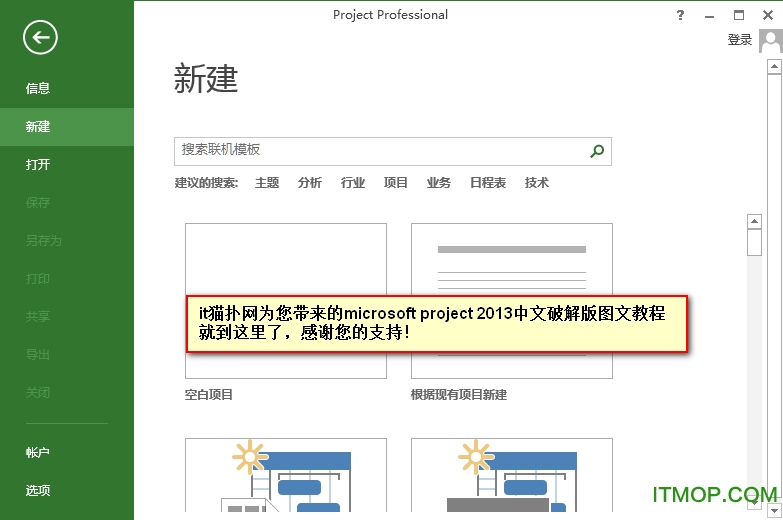Click the inner template list scrollbar thumb
This screenshot has width=783, height=520.
tap(754, 243)
